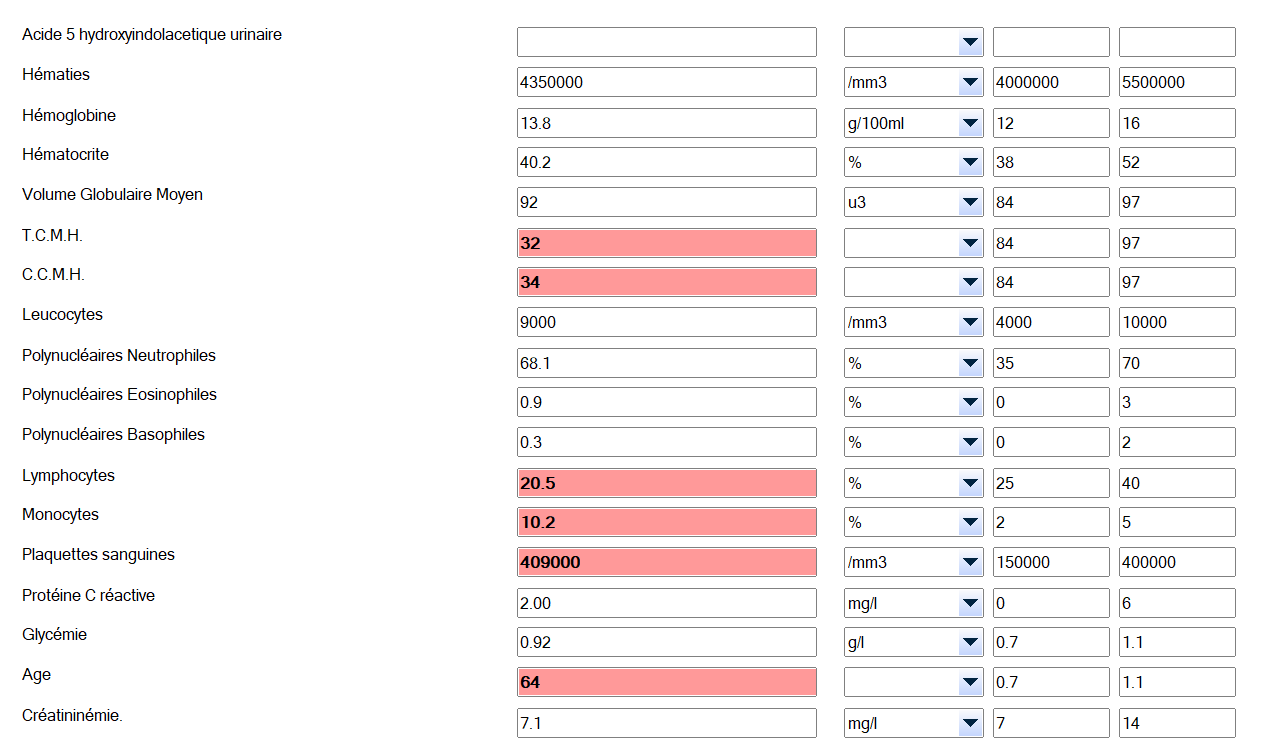Focus the empty Acide 5 hydroxyindolacetique value field
Image resolution: width=1275 pixels, height=746 pixels.
pos(666,42)
